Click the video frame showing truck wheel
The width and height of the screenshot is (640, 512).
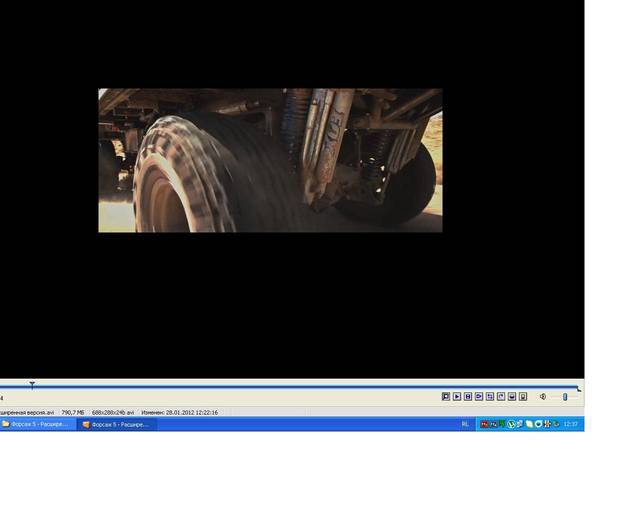point(270,160)
